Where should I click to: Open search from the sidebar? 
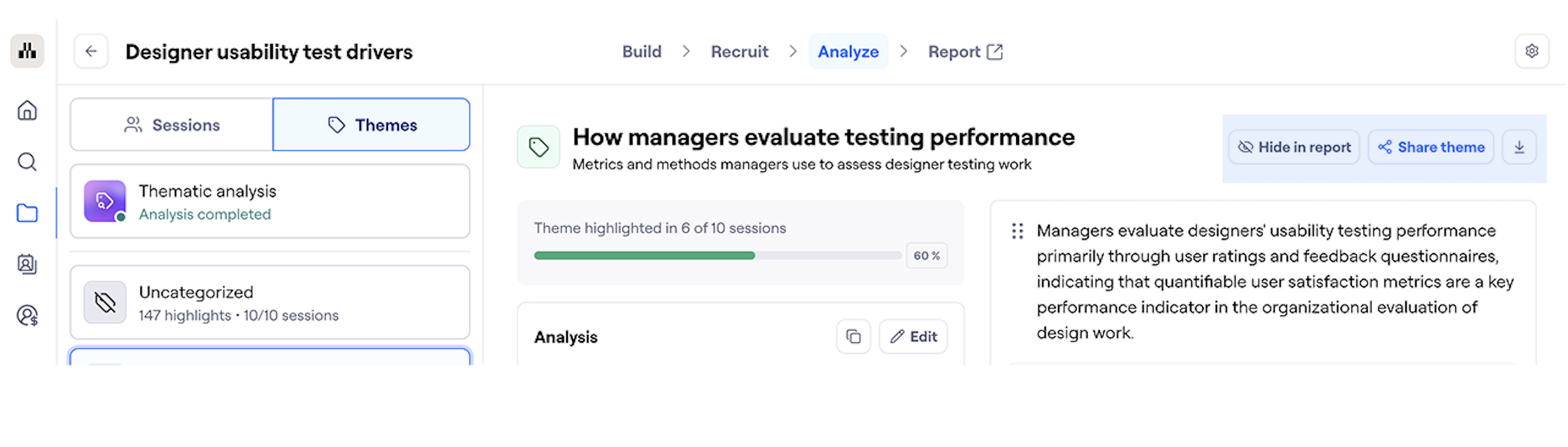27,162
